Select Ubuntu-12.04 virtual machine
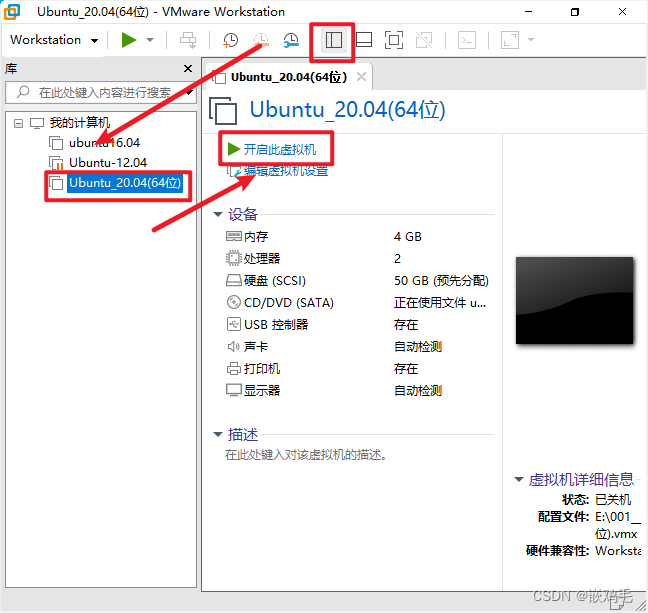Image resolution: width=648 pixels, height=613 pixels. point(108,163)
